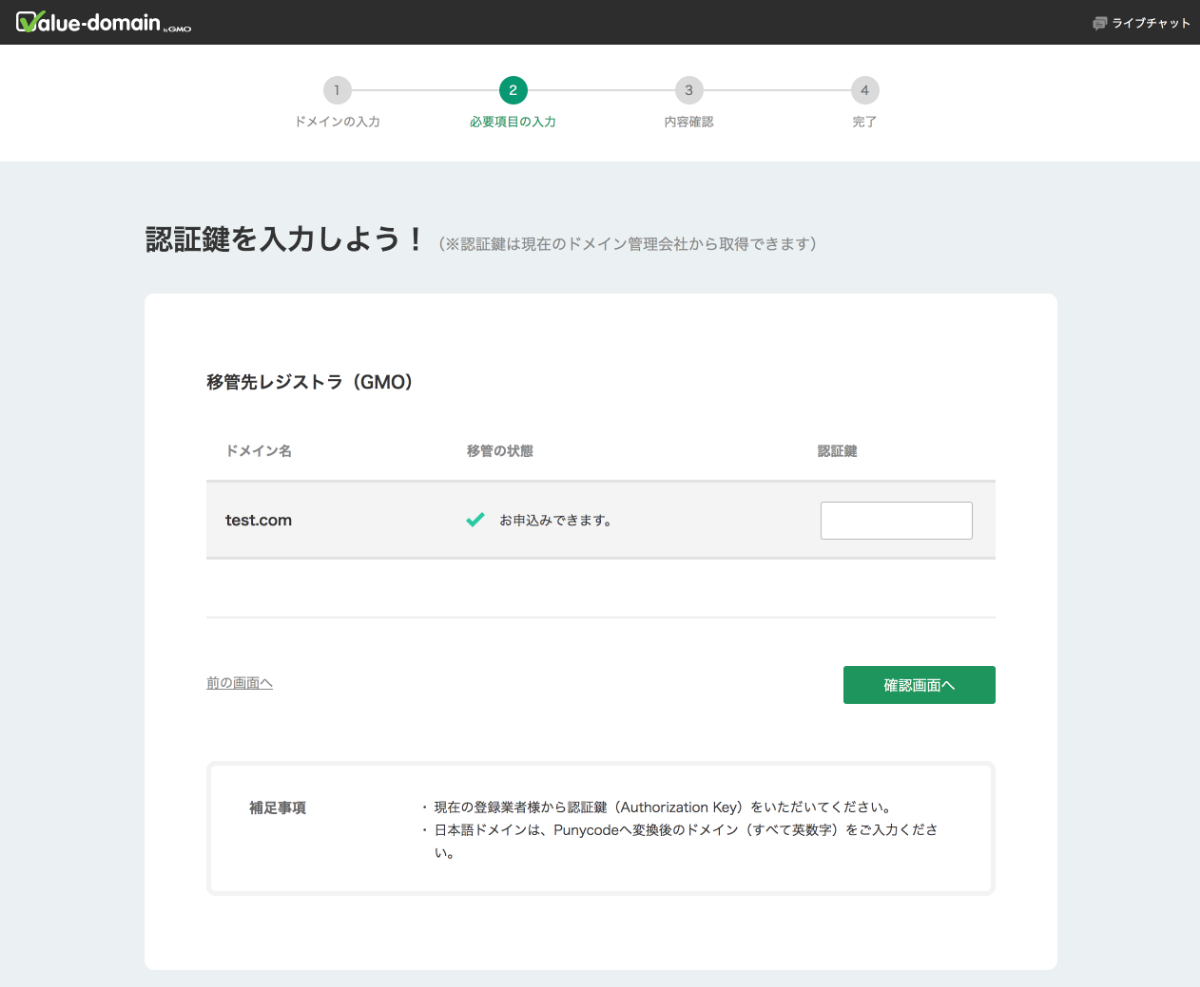Select the 必要項目の入力 step label
Image resolution: width=1200 pixels, height=987 pixels.
(513, 122)
